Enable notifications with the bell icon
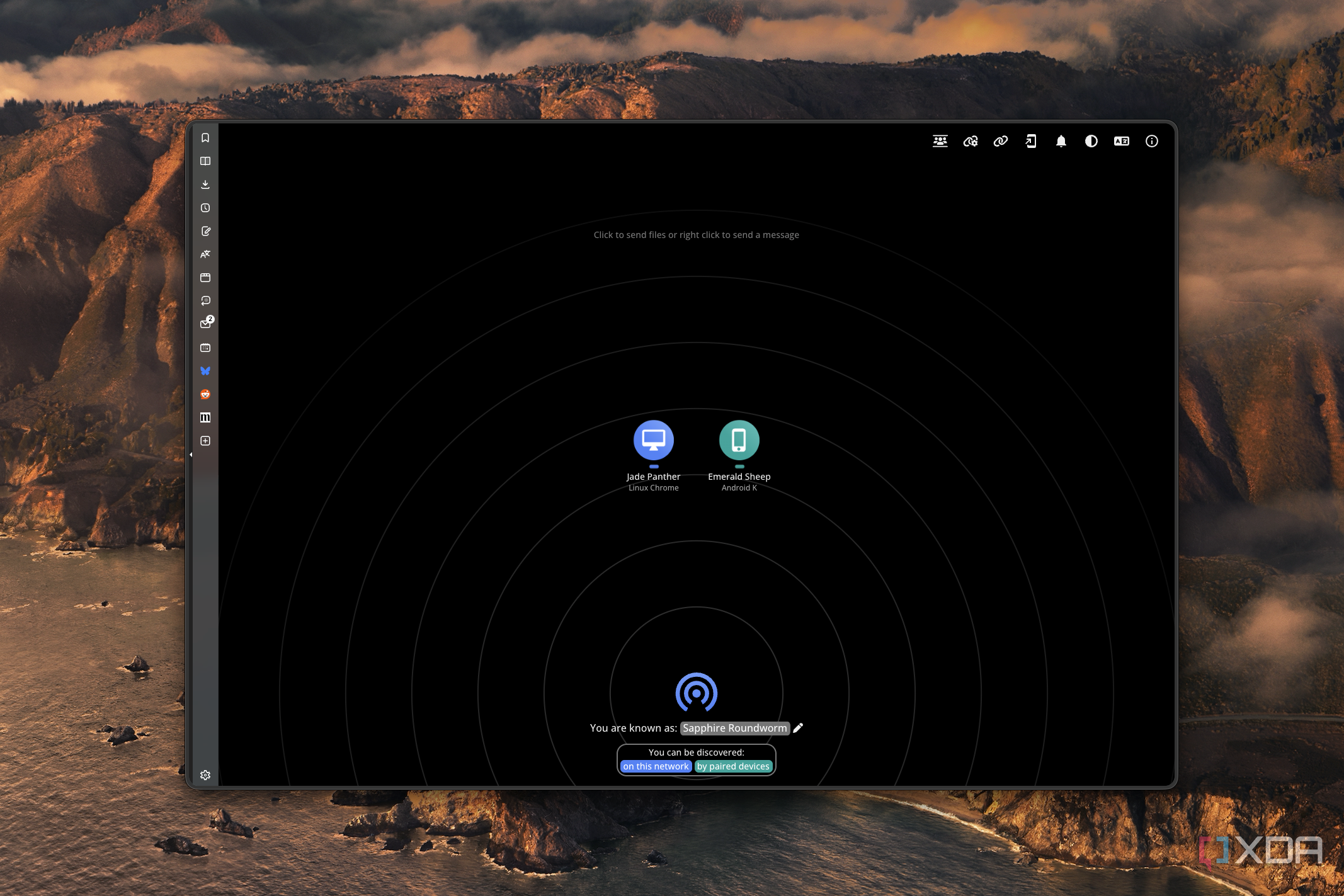This screenshot has width=1344, height=896. click(1061, 142)
